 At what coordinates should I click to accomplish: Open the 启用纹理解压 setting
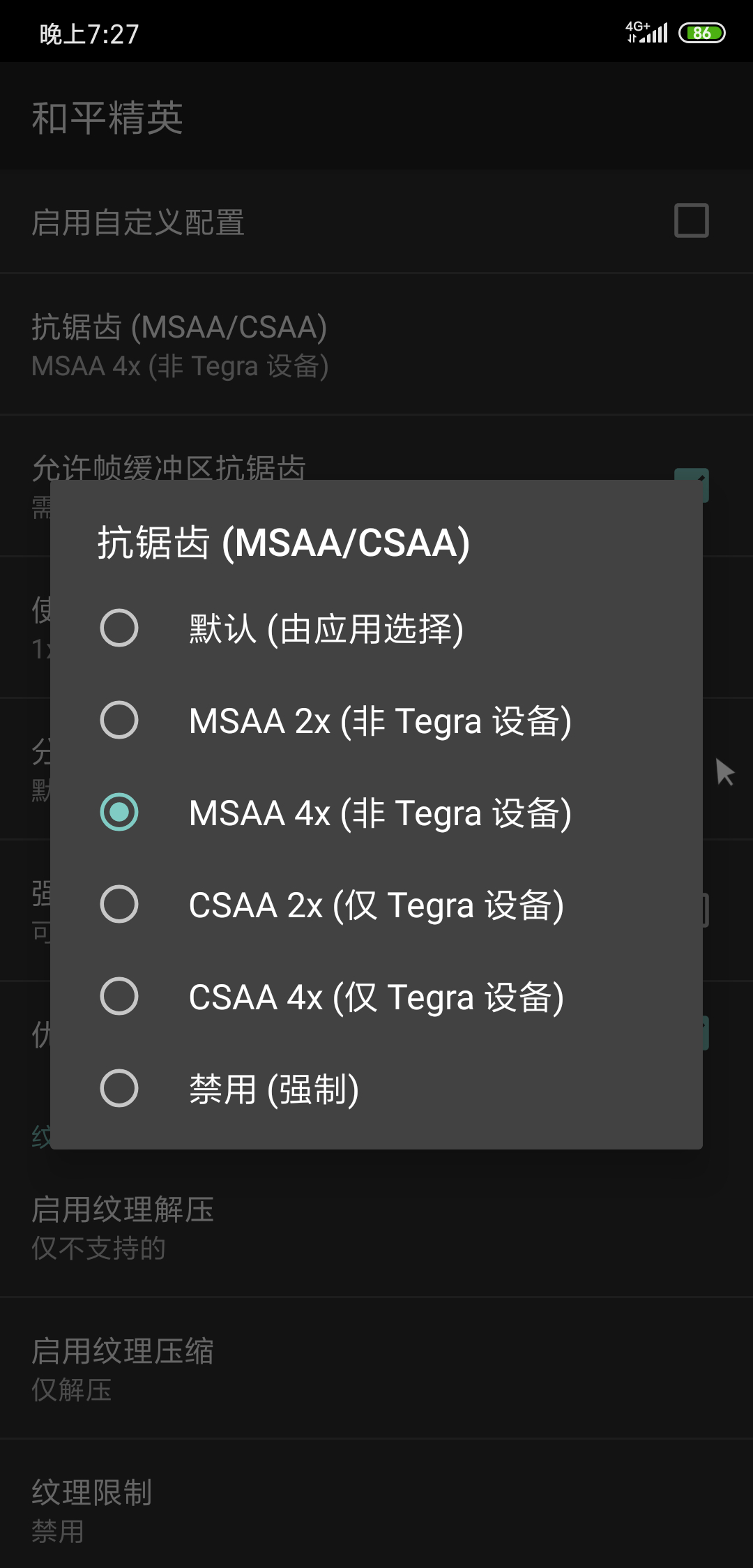tap(123, 1226)
